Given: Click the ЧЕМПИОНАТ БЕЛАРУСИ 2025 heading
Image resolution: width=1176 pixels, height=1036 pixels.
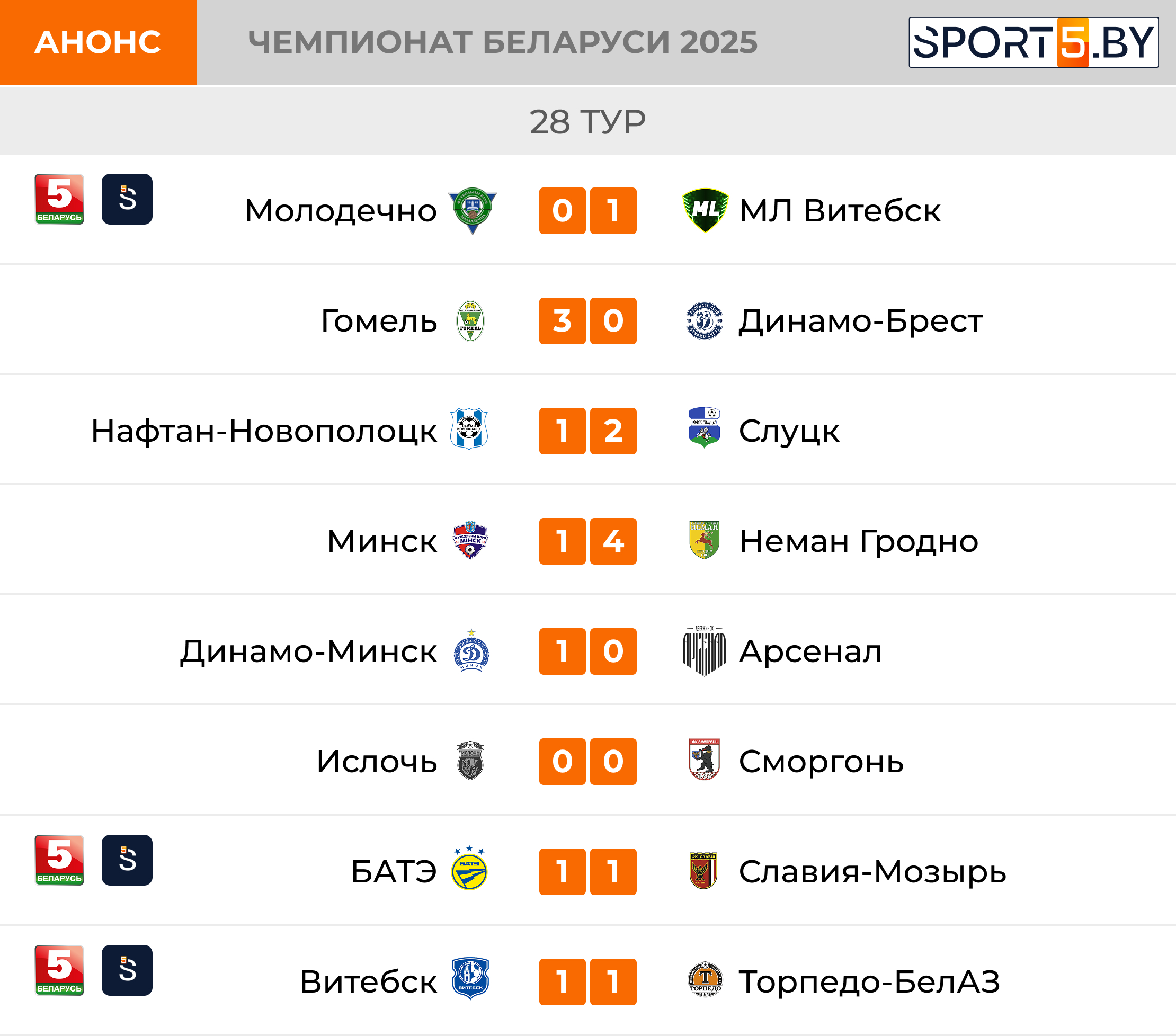Looking at the screenshot, I should click(502, 42).
